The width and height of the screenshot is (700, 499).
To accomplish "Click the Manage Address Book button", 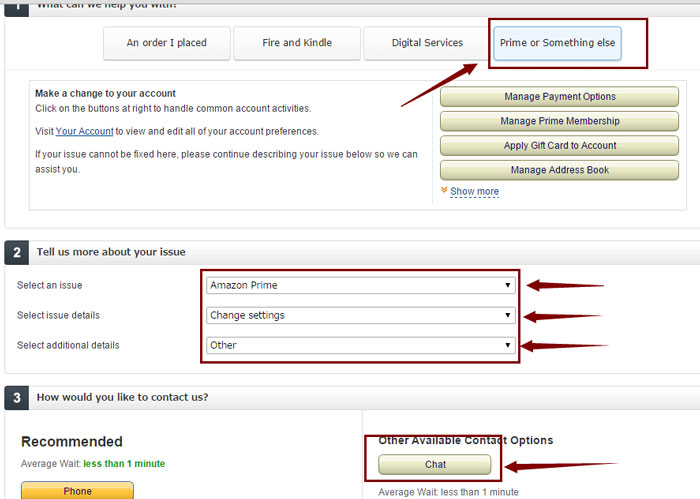I will [558, 170].
